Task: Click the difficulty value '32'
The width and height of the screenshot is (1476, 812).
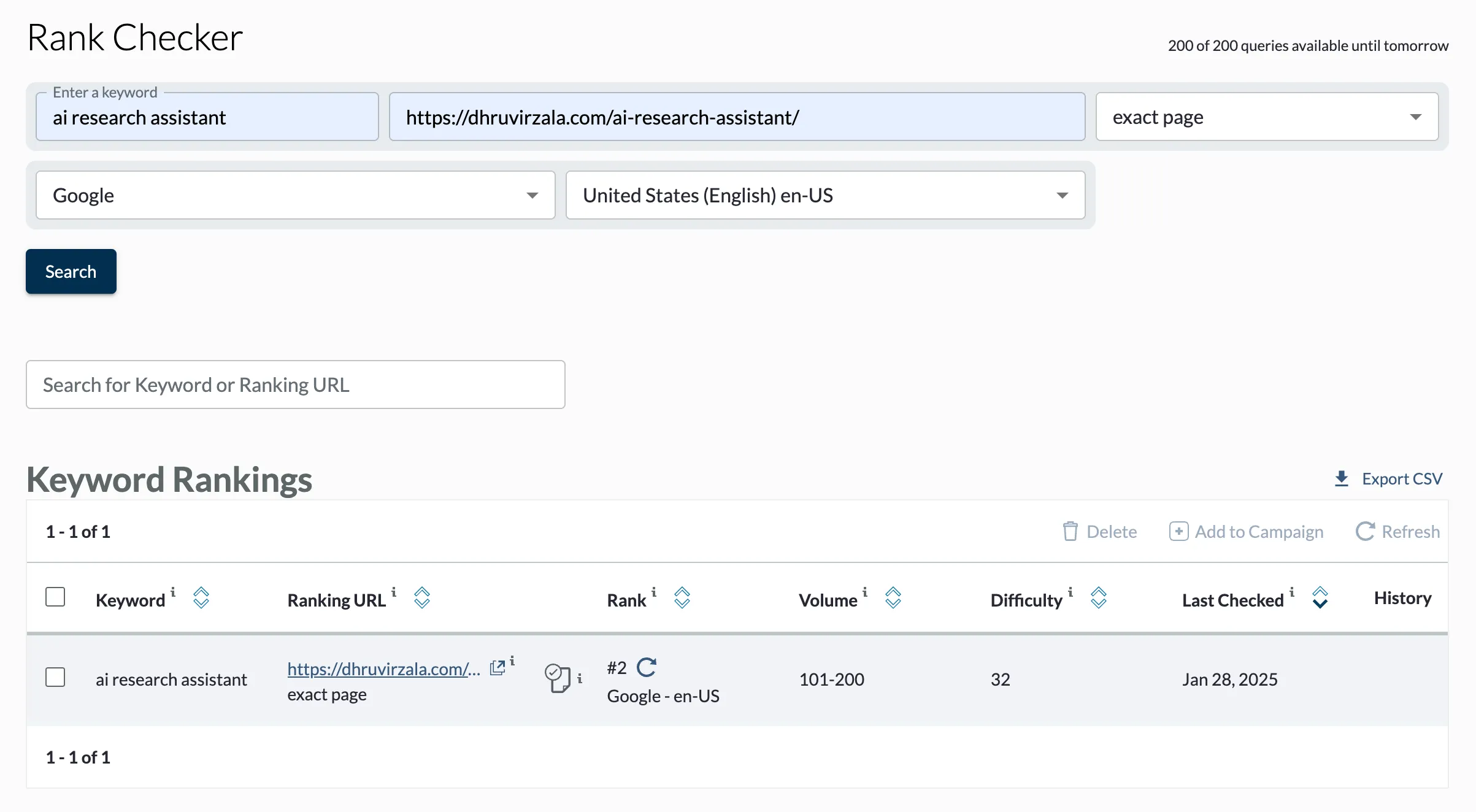Action: tap(1000, 679)
